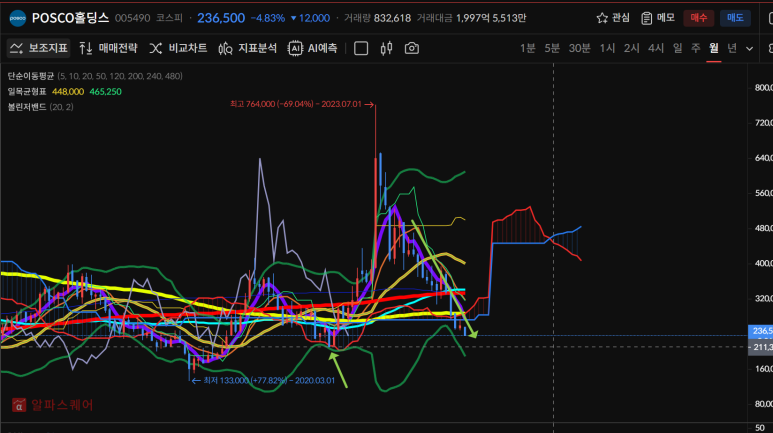The image size is (773, 433).
Task: Open AI예측 prediction tool
Action: point(313,48)
